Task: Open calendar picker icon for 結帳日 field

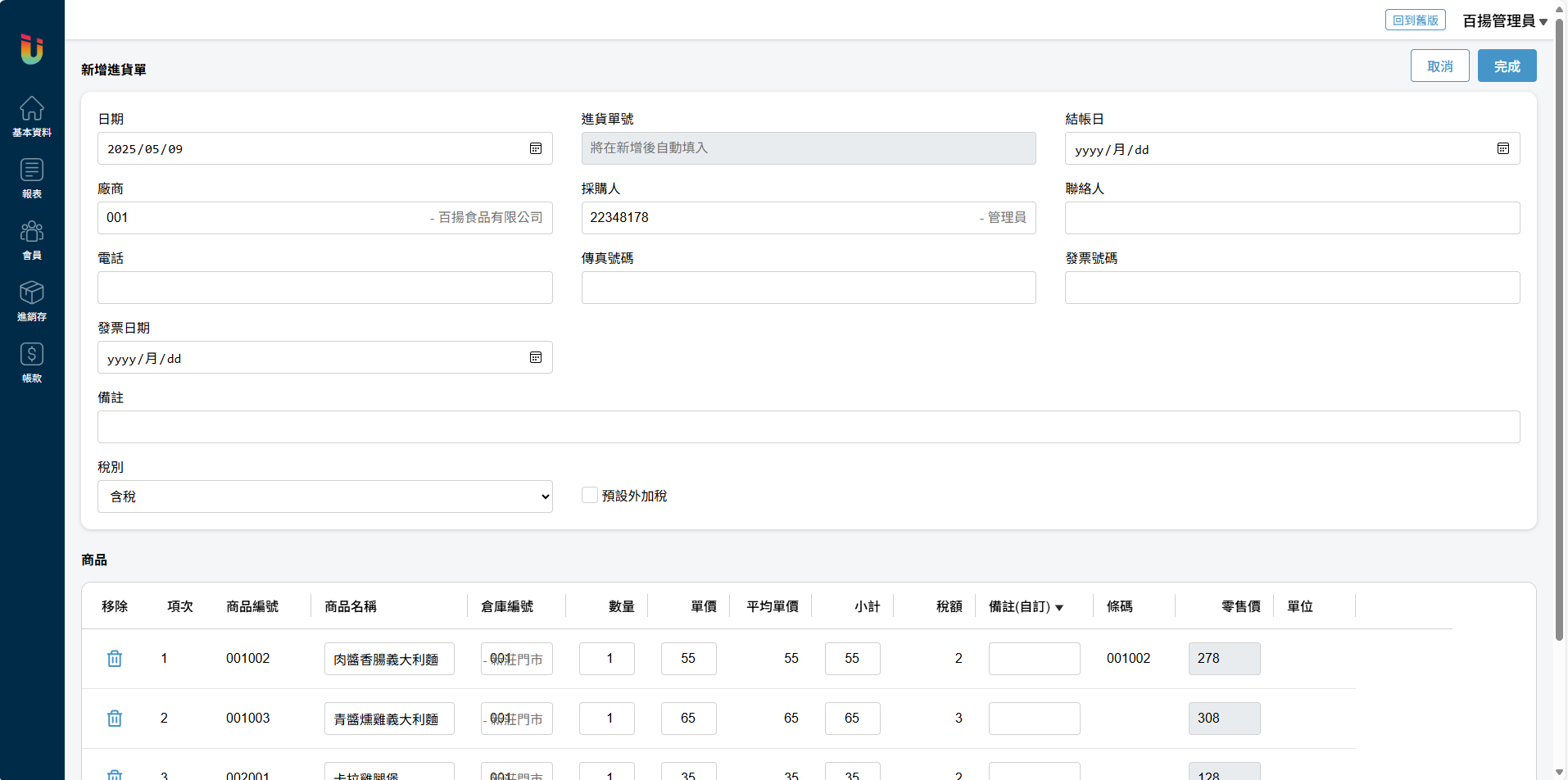Action: (x=1503, y=149)
